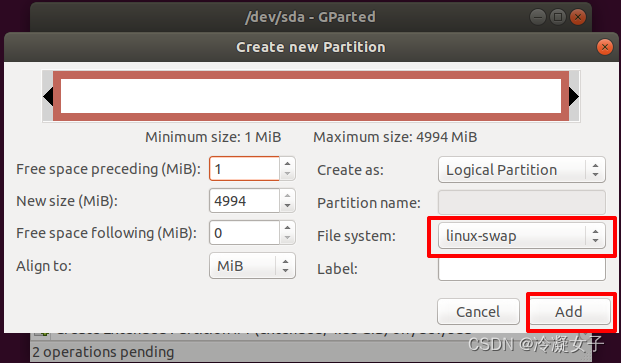Minimize the GParted main window
621x363 pixels.
pyautogui.click(x=538, y=17)
